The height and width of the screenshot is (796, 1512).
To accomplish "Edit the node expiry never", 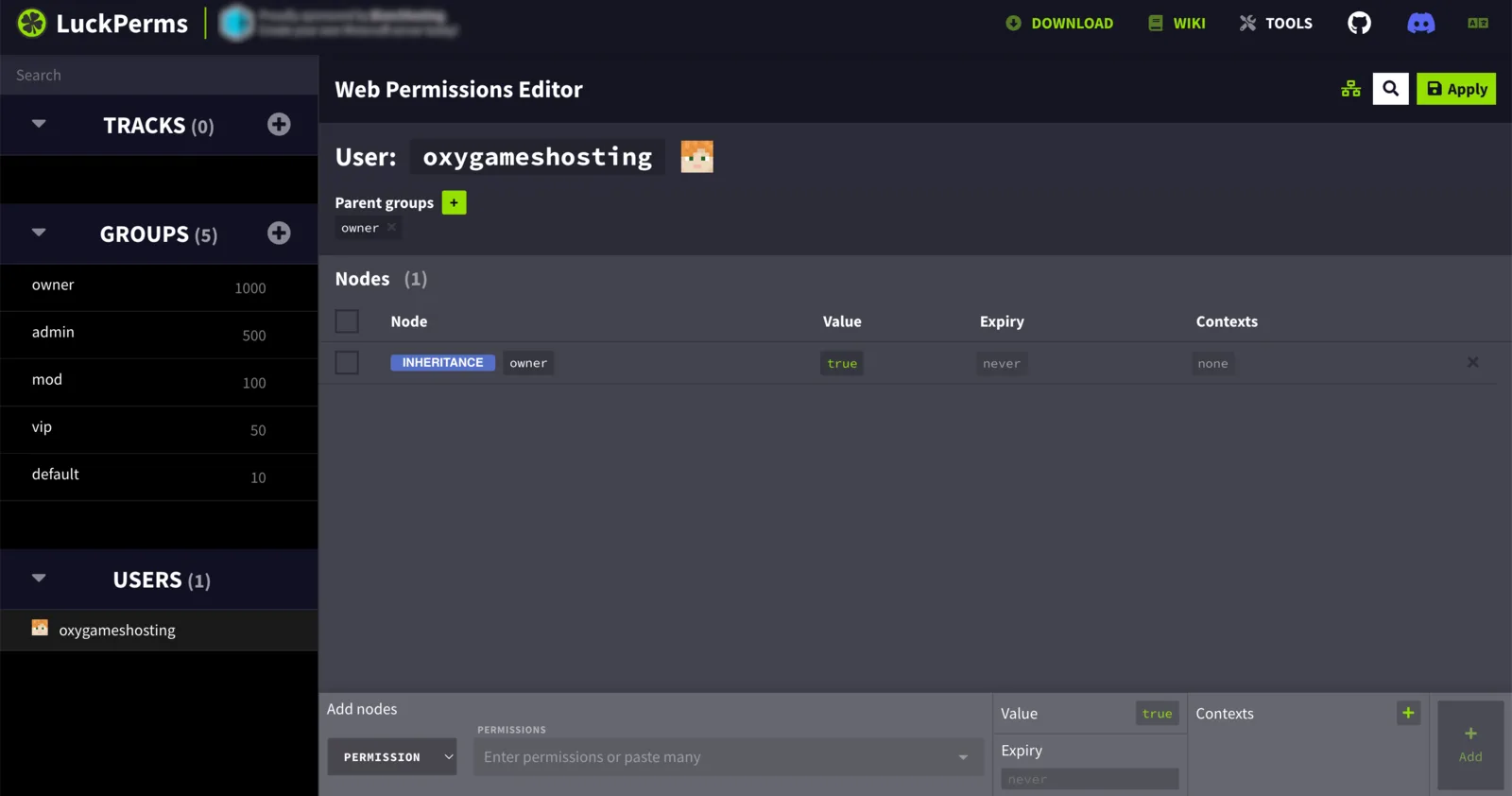I will pyautogui.click(x=1002, y=363).
